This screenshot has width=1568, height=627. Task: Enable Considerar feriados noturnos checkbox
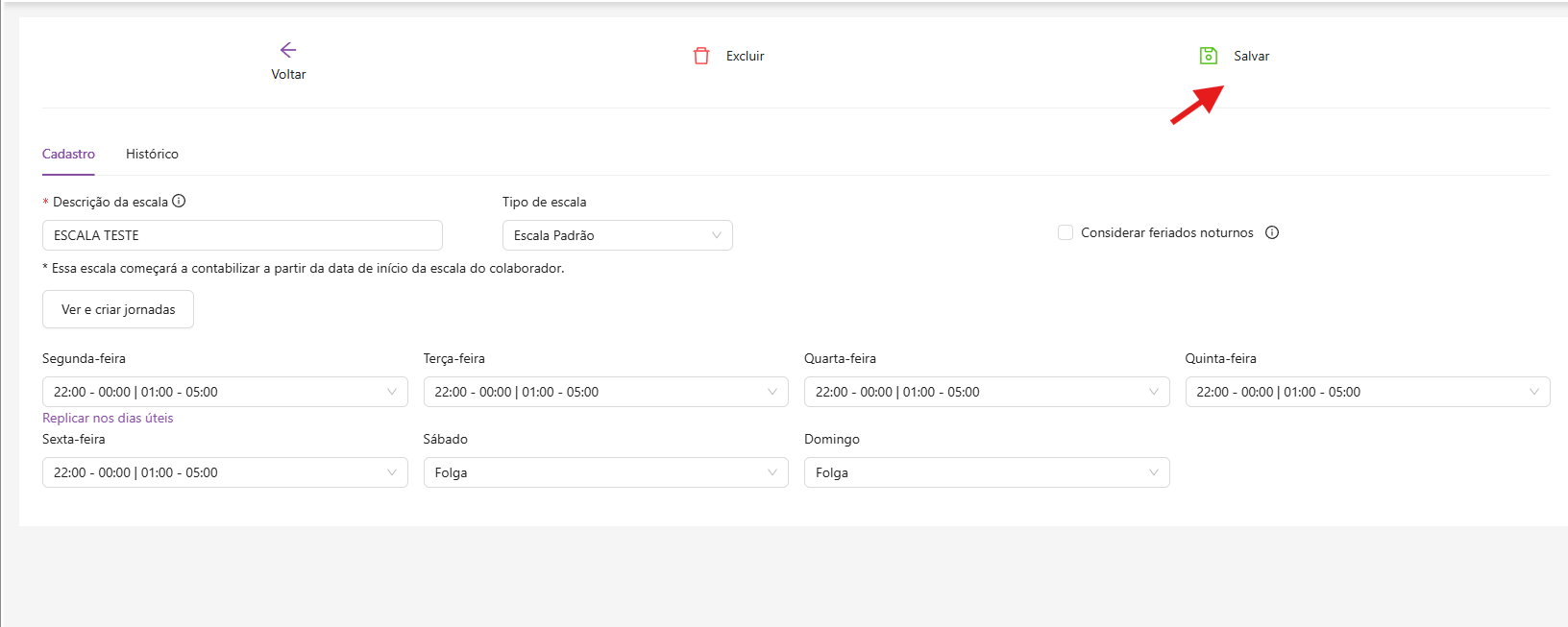1066,232
